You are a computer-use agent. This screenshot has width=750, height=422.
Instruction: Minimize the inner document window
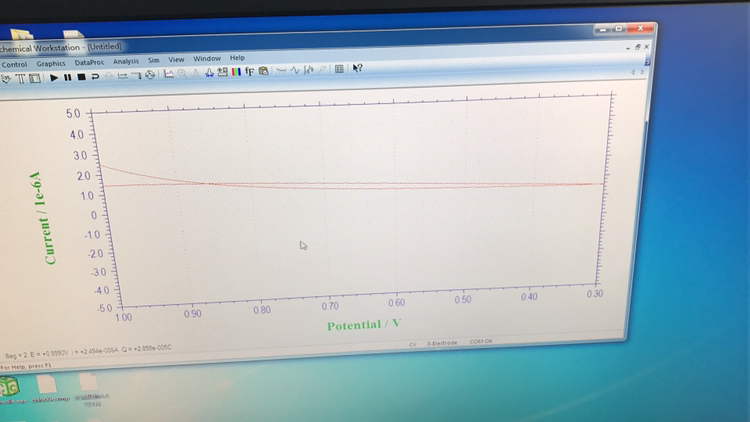[628, 48]
